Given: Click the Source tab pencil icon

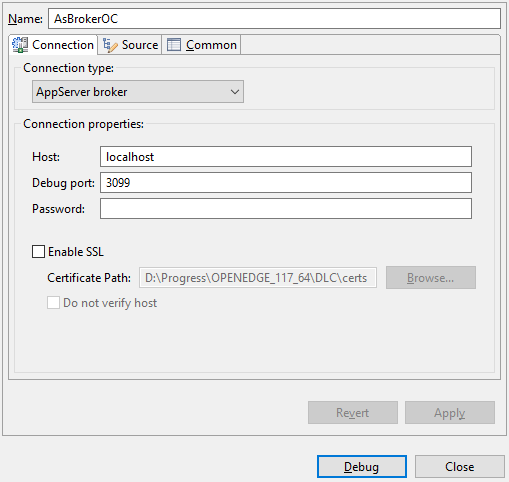Looking at the screenshot, I should (x=110, y=45).
